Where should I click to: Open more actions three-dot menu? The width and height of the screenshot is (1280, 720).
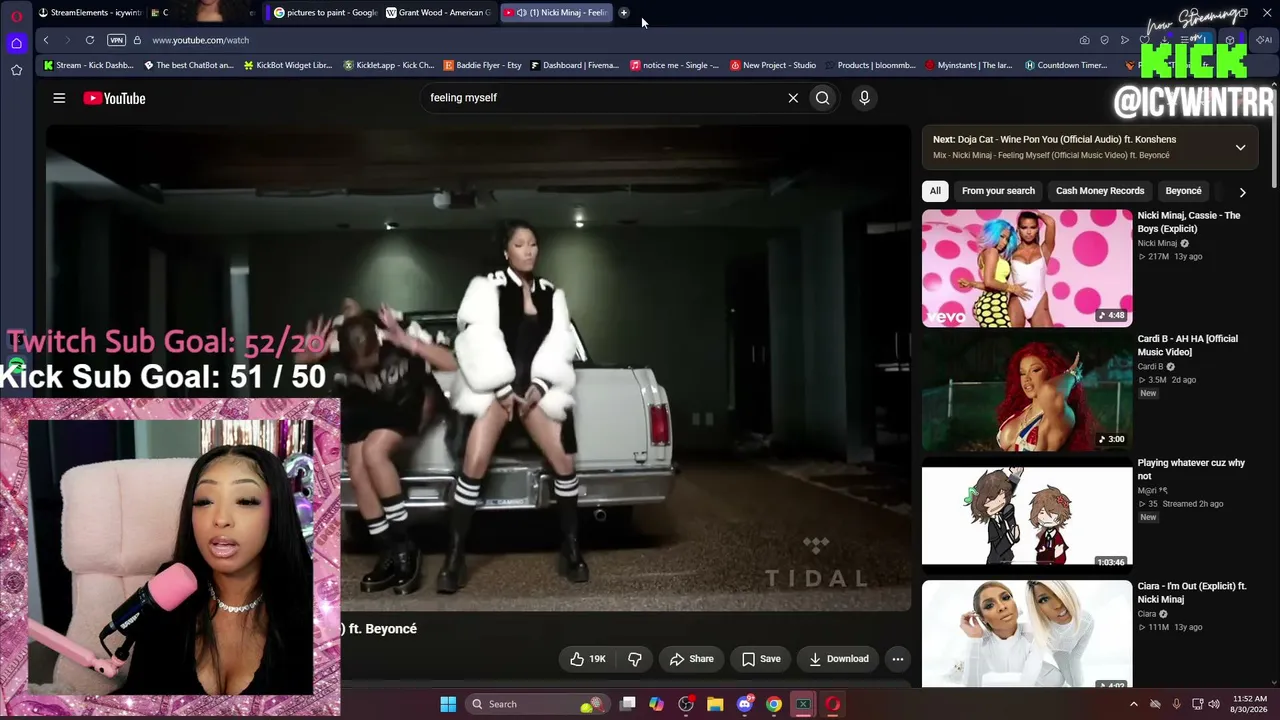pos(898,659)
